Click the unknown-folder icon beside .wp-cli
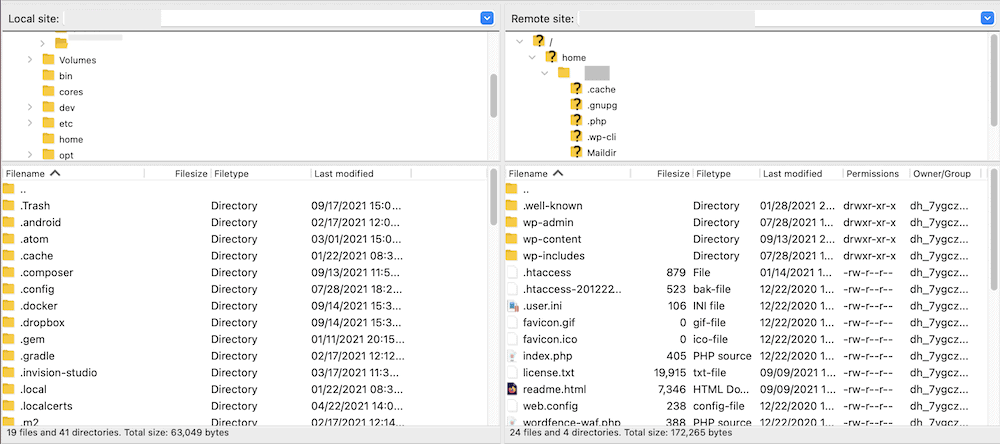Screen dimensions: 1000x444 pyautogui.click(x=577, y=136)
